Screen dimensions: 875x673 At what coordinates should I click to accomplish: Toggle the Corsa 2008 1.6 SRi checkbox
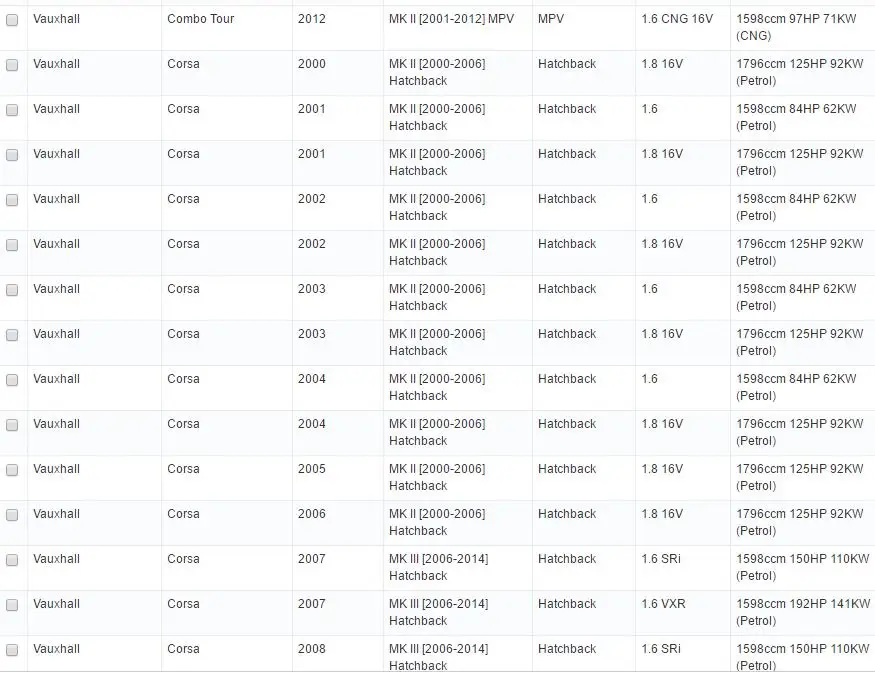(12, 650)
